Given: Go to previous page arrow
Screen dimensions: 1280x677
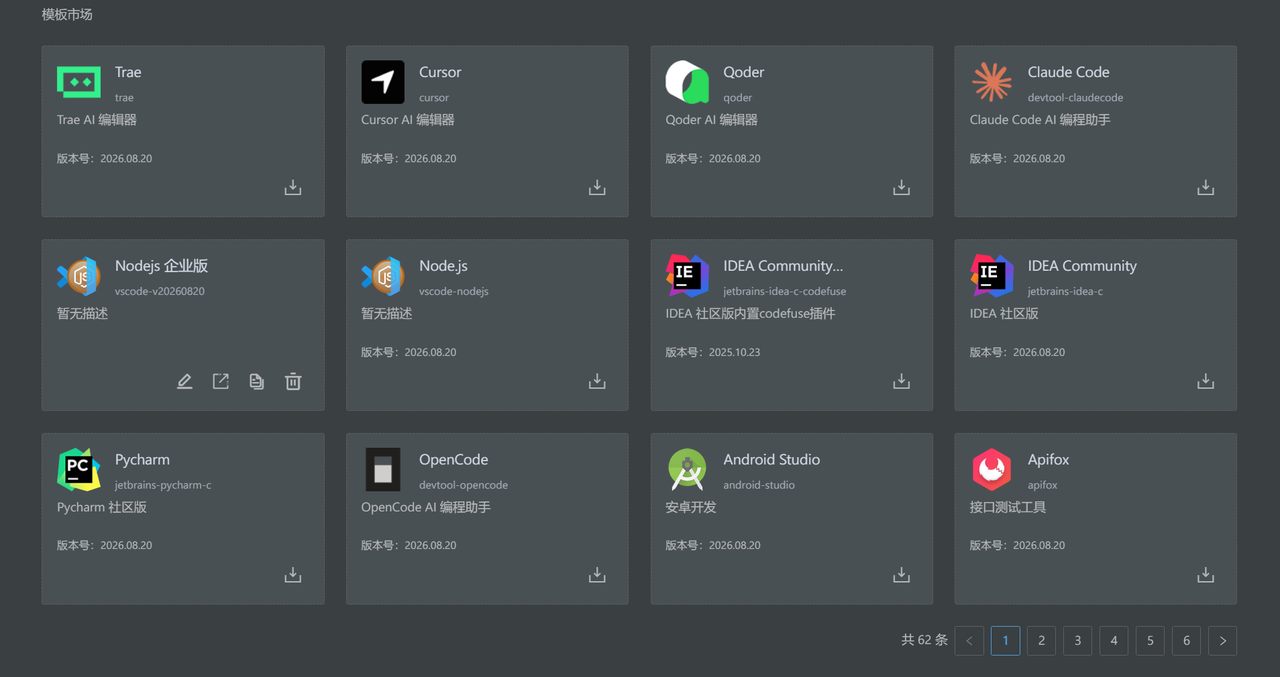Looking at the screenshot, I should (969, 641).
